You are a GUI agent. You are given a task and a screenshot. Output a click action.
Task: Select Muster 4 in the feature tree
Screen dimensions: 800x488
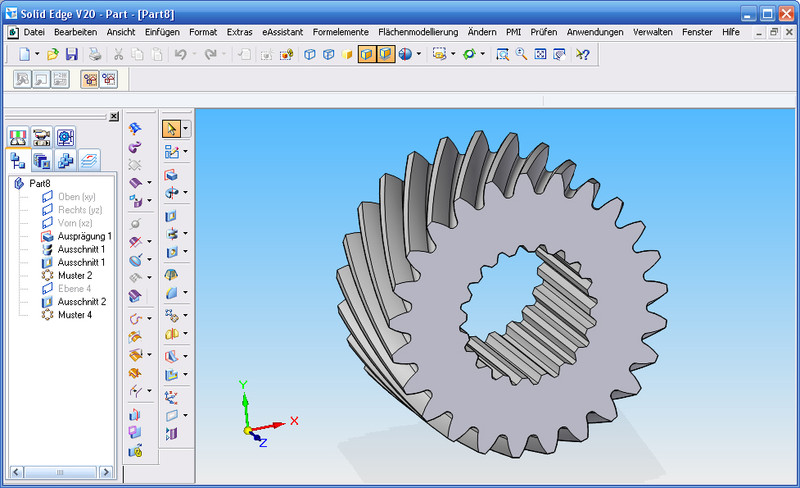(x=74, y=314)
